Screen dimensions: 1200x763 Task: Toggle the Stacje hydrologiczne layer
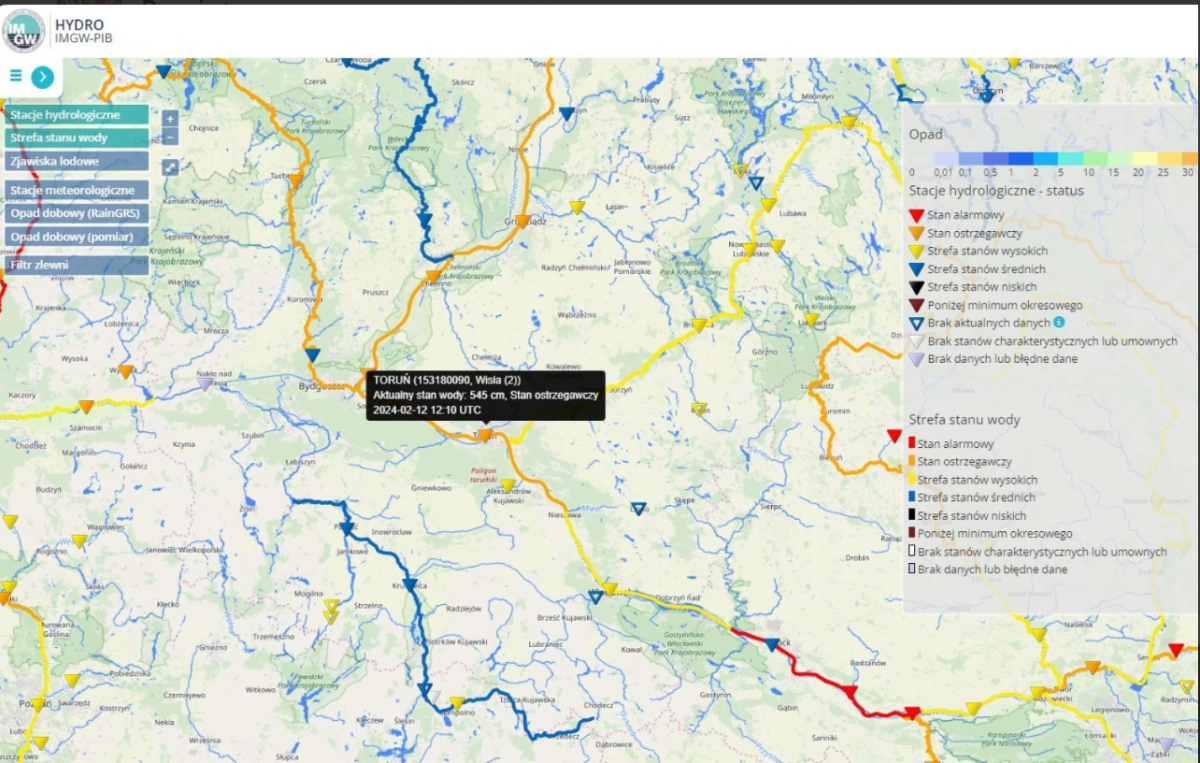(77, 115)
